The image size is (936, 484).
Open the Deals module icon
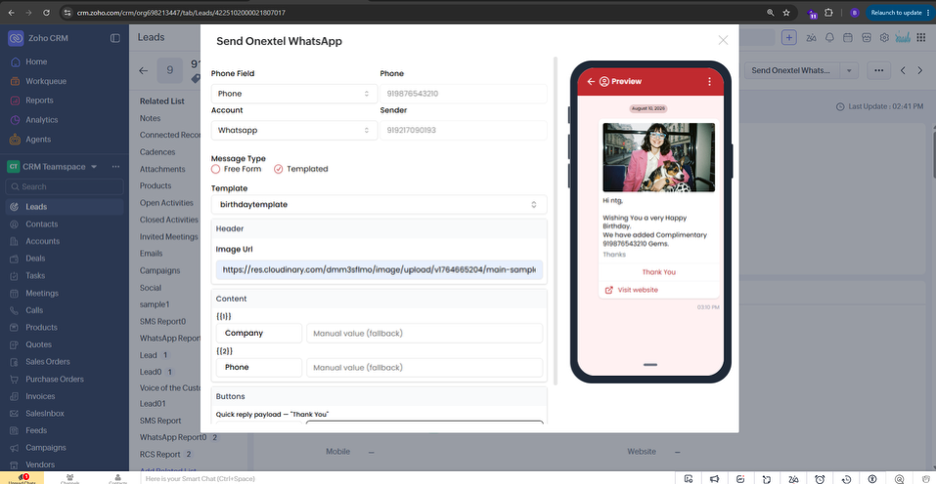tap(14, 258)
